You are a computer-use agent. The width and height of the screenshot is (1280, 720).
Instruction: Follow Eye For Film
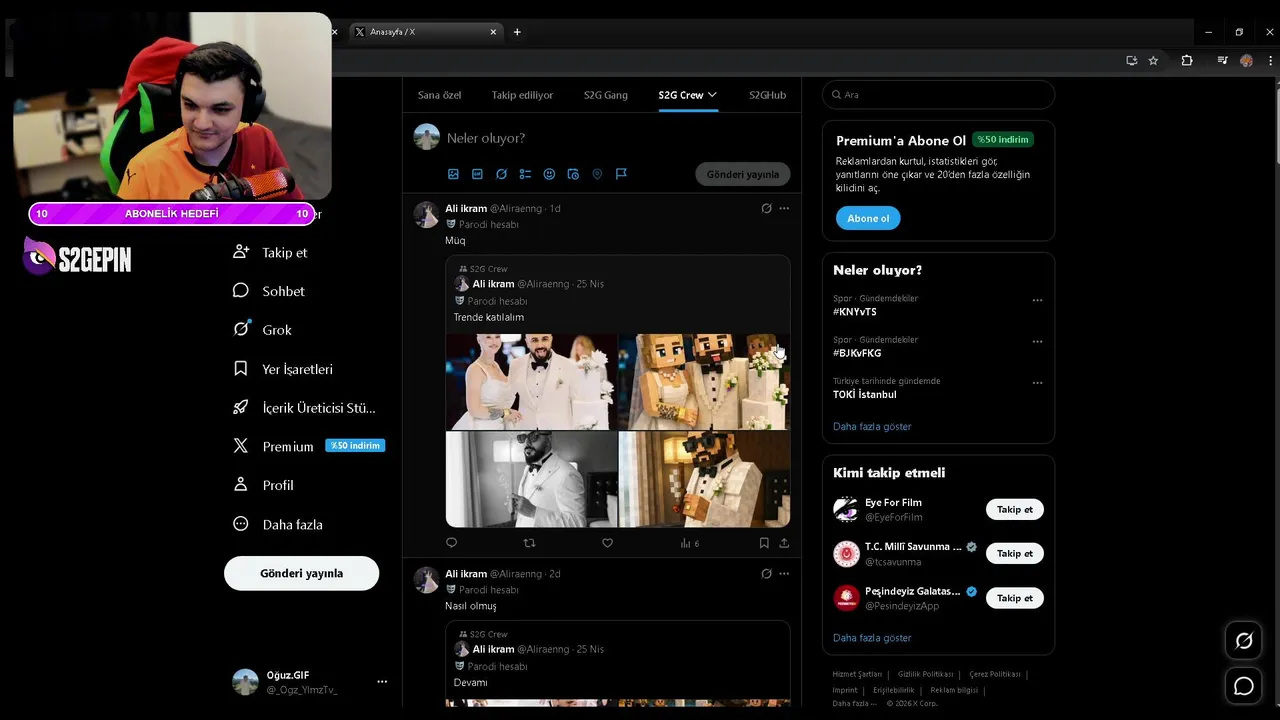coord(1014,509)
